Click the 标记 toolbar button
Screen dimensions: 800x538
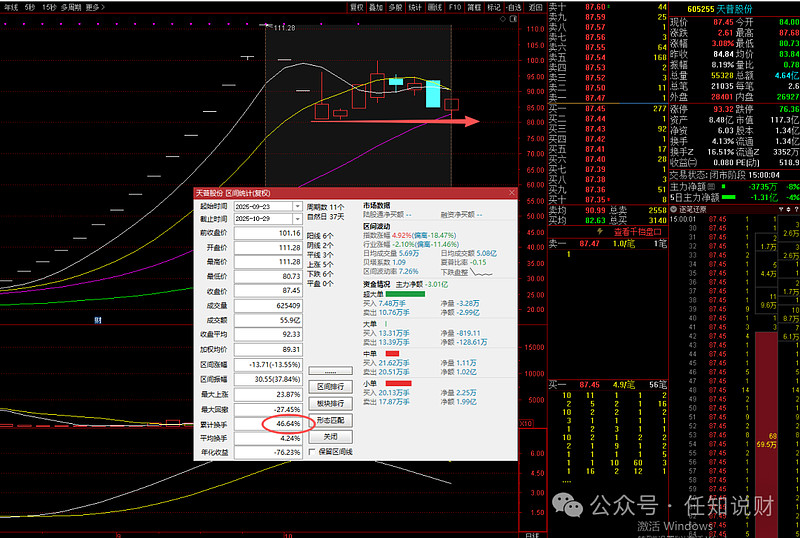pos(493,7)
